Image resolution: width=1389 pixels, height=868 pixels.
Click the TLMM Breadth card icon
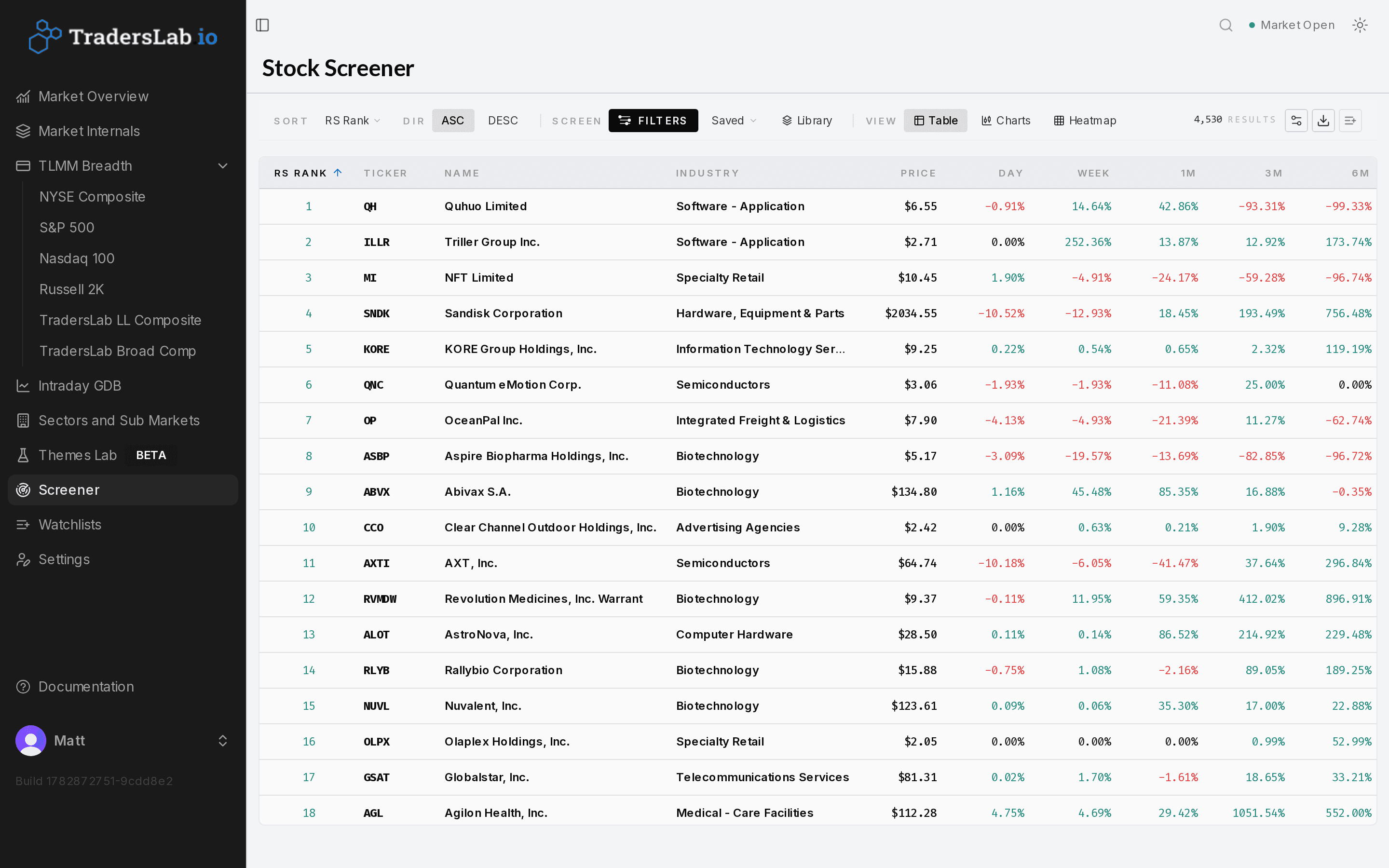(23, 166)
